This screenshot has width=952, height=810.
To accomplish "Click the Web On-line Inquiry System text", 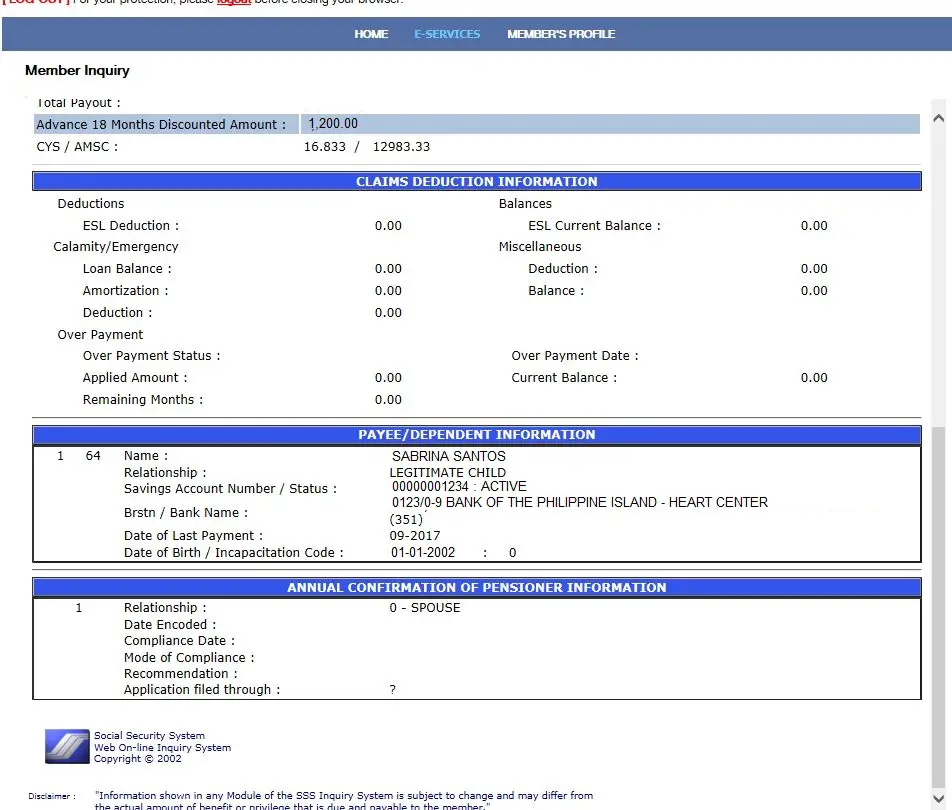I will coord(162,747).
